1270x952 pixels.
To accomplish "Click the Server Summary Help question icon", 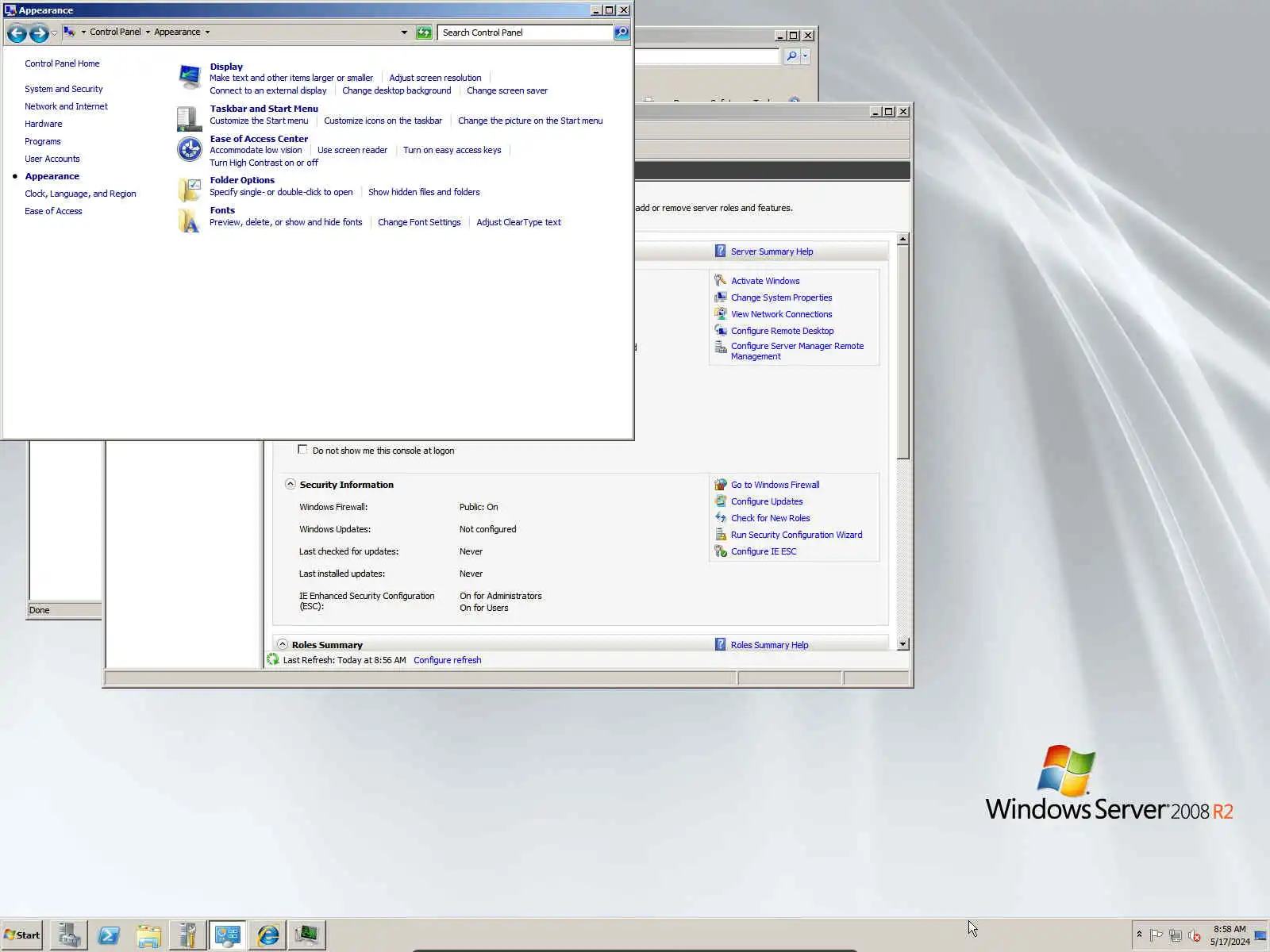I will (x=720, y=251).
